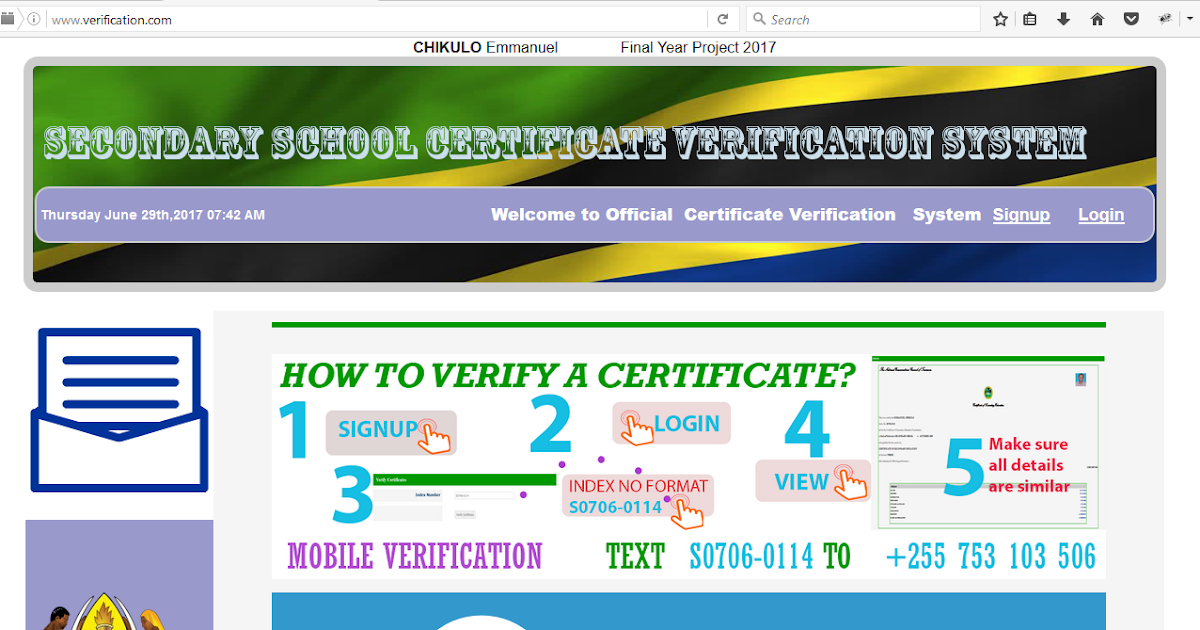Click the date text Thursday June 29th,2017
Screen dimensions: 1200x630
153,215
